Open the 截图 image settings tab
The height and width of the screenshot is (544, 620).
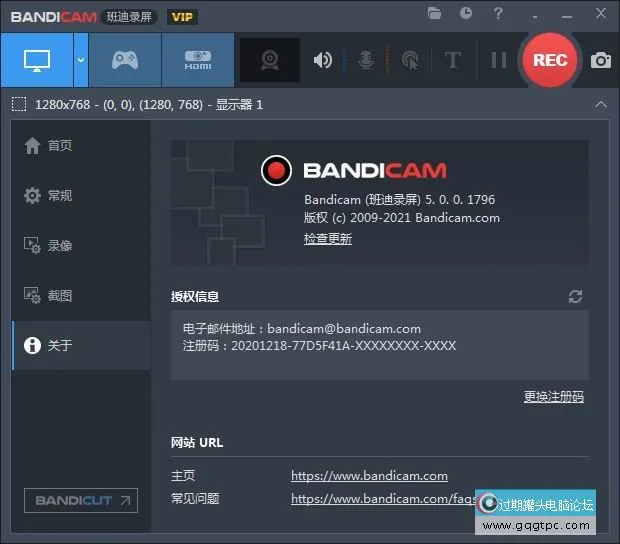81,295
